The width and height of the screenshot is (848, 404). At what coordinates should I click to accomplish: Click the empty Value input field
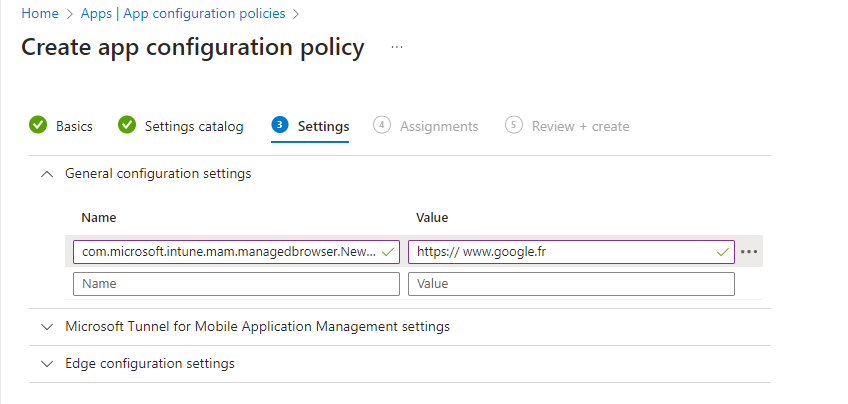571,284
